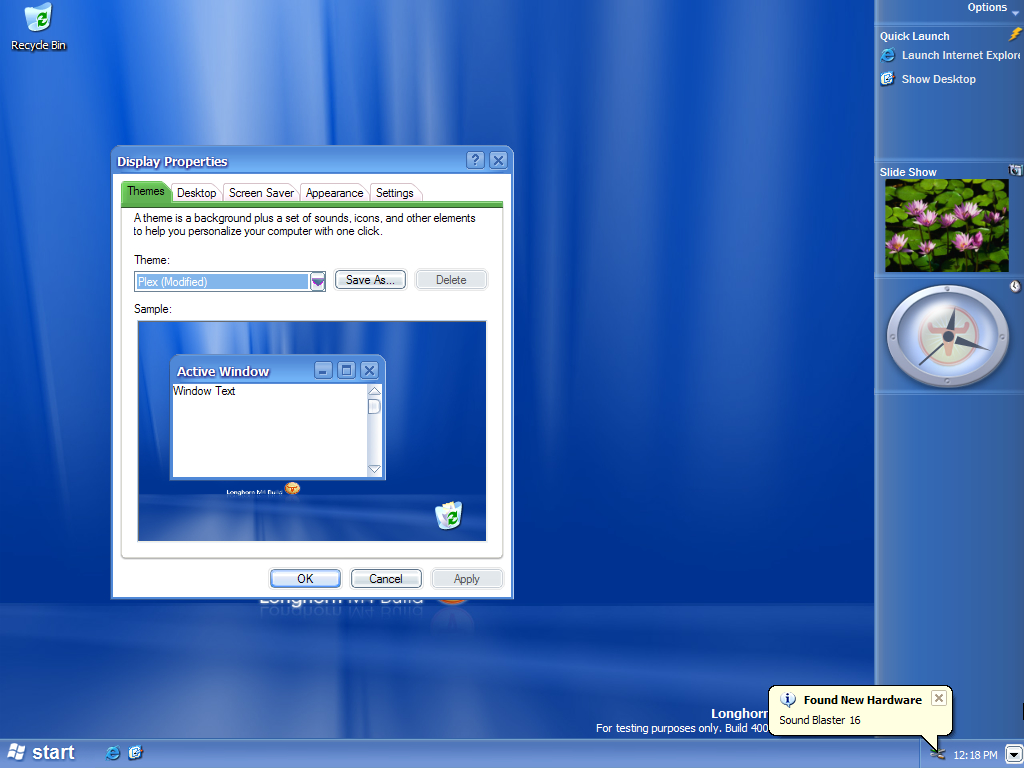
Task: Open sidebar Options menu
Action: click(x=993, y=8)
